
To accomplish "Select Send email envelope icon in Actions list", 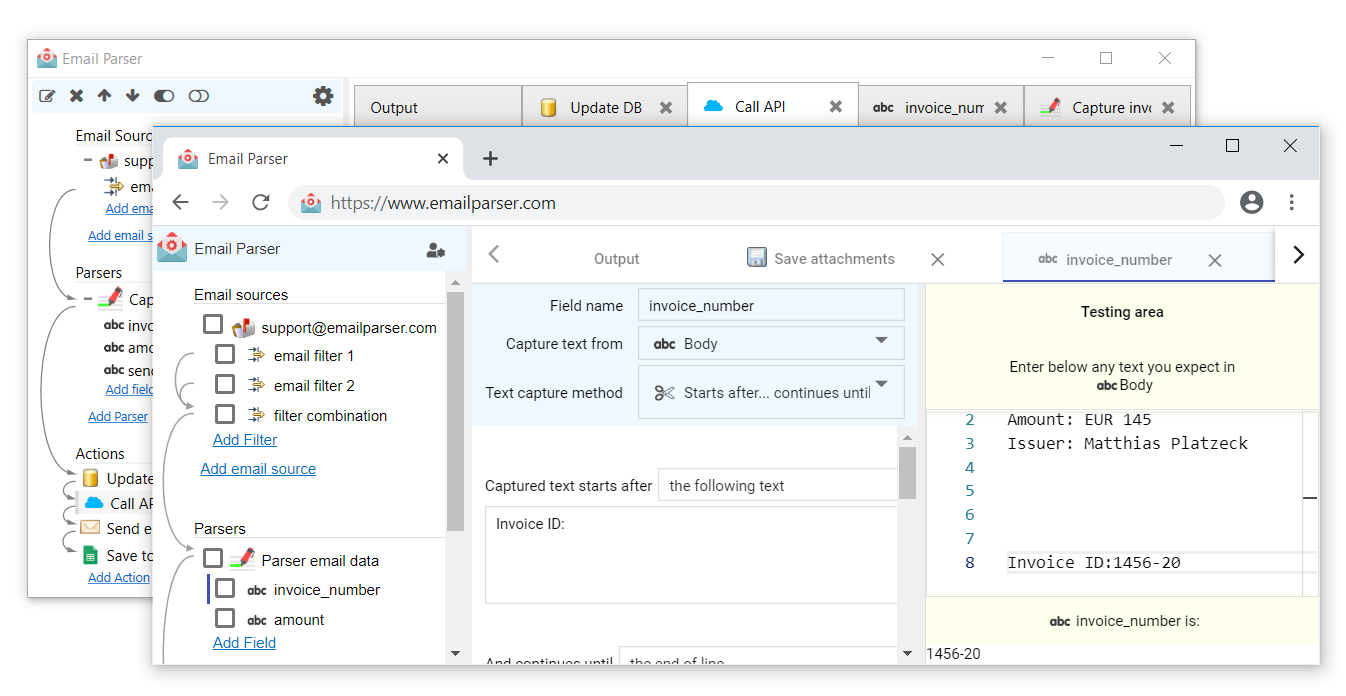I will (91, 527).
